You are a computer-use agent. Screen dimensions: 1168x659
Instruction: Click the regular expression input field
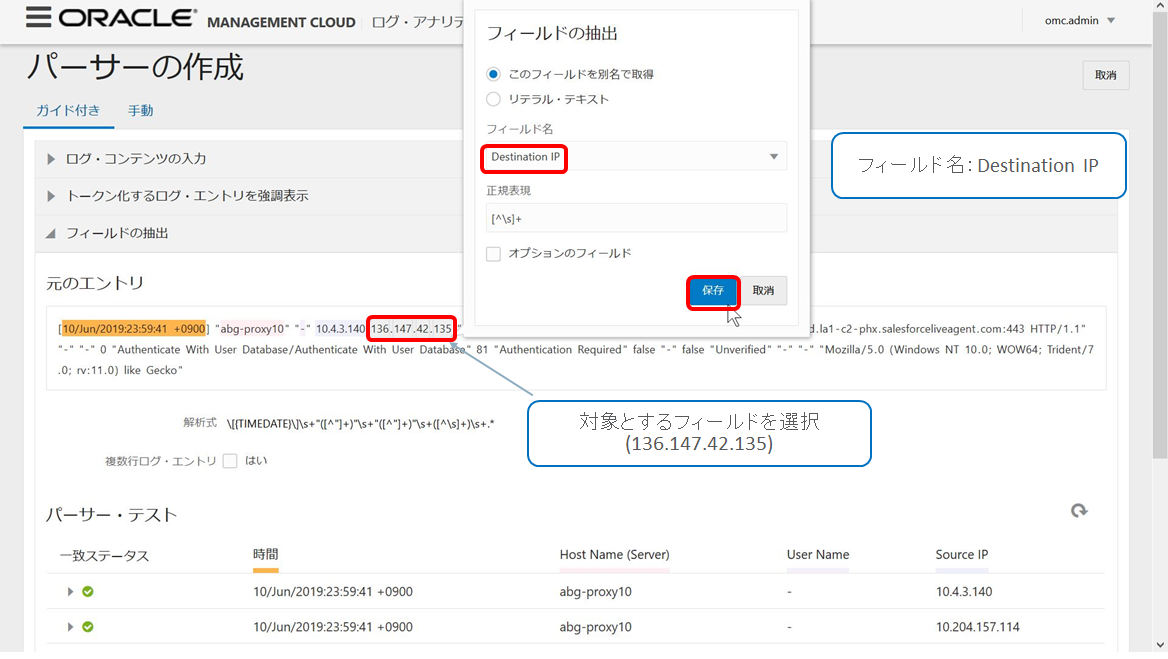pyautogui.click(x=636, y=219)
